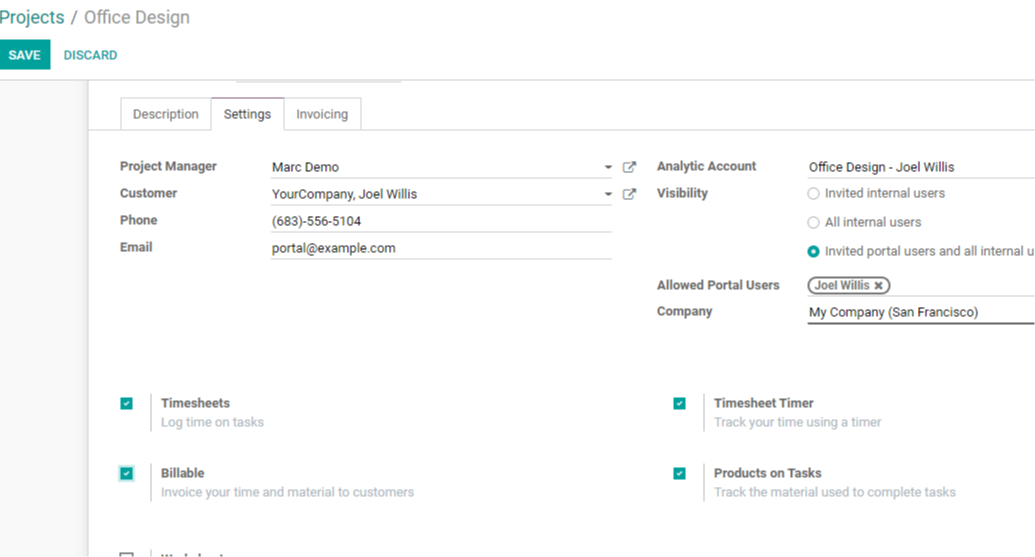Expand the Customer dropdown arrow
The image size is (1035, 557).
click(608, 194)
